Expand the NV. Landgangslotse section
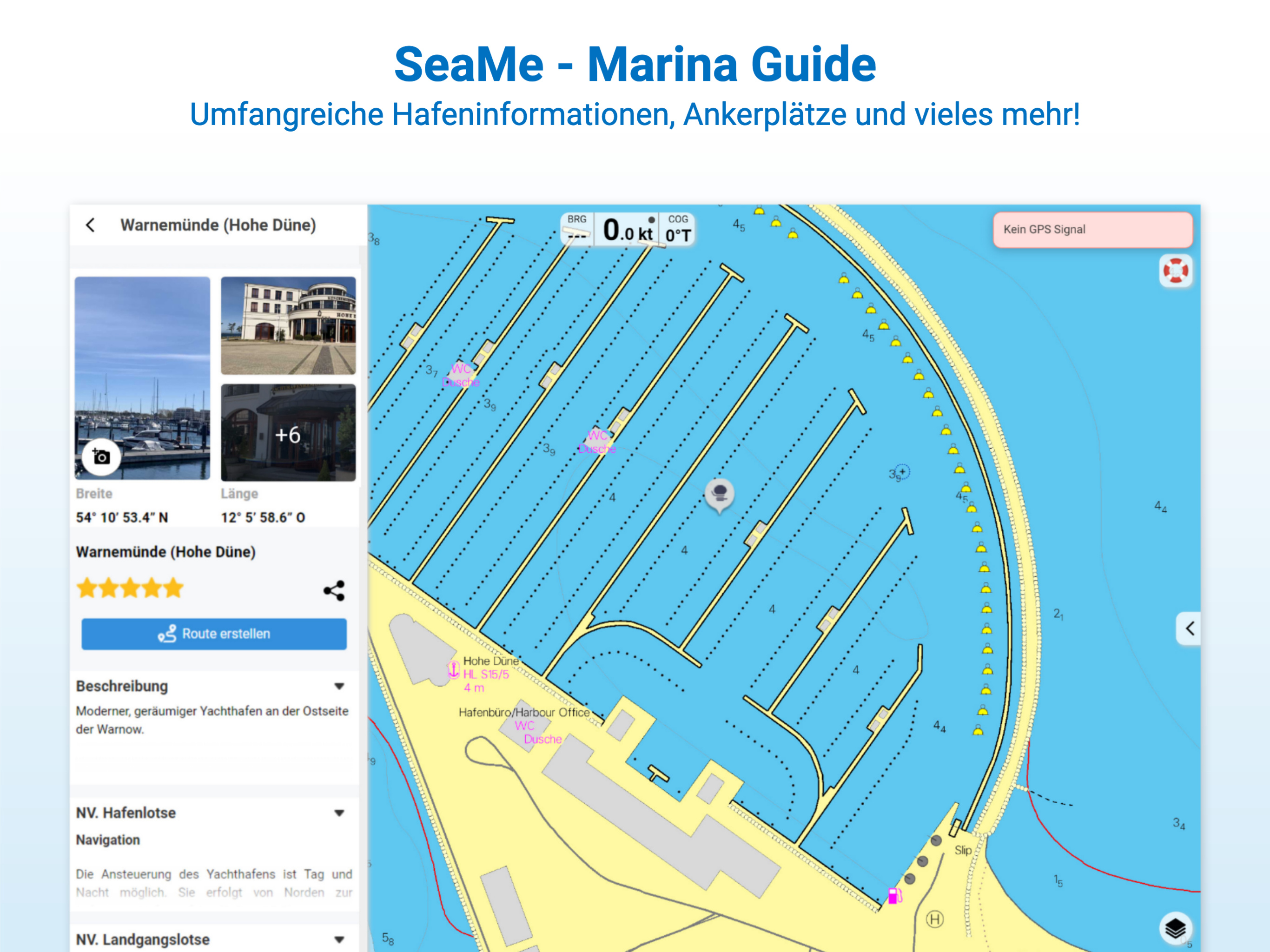 pos(339,940)
